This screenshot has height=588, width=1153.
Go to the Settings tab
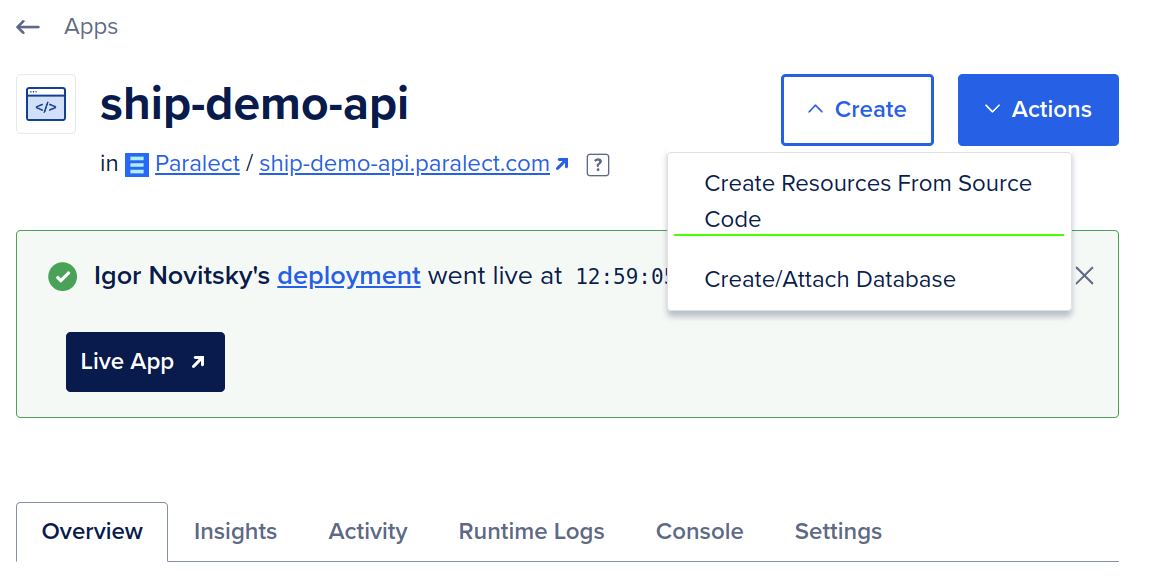click(838, 531)
